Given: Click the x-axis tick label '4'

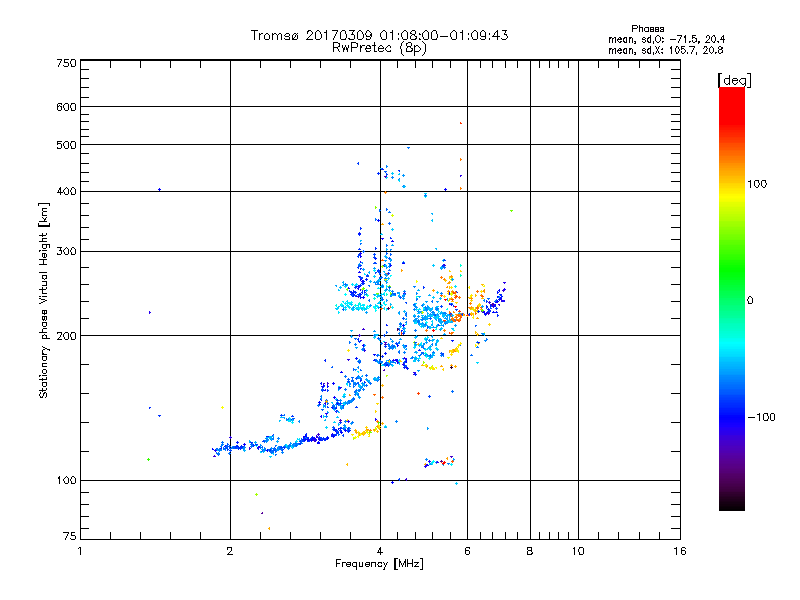Looking at the screenshot, I should 380,551.
